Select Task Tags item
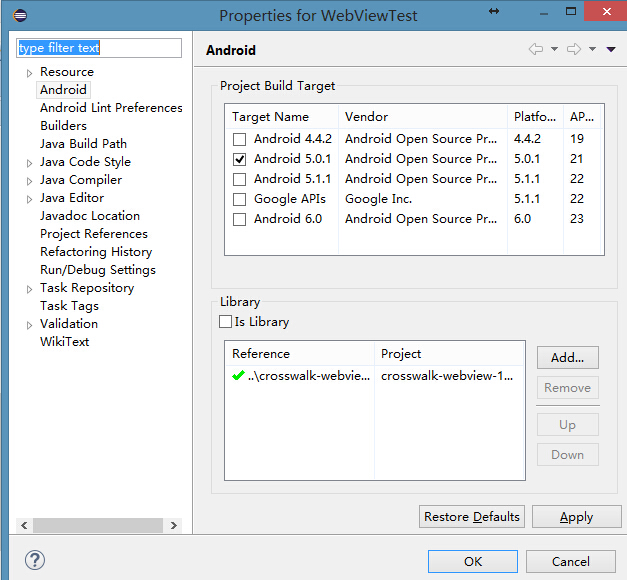627x580 pixels. click(x=69, y=306)
